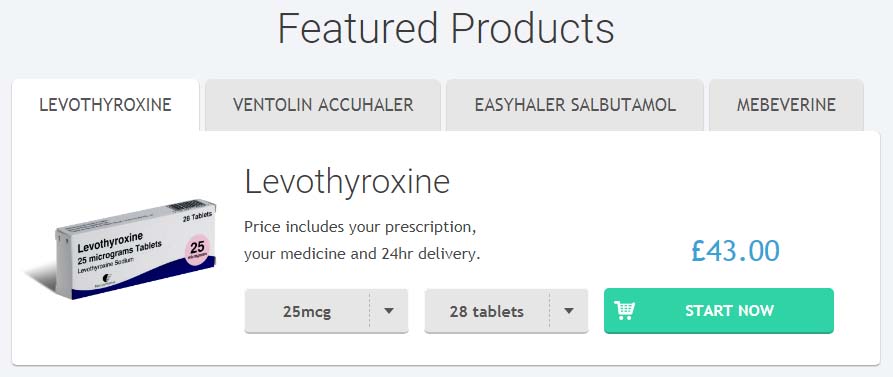Click the "28 Tablets" label on box
The image size is (893, 377).
point(198,216)
